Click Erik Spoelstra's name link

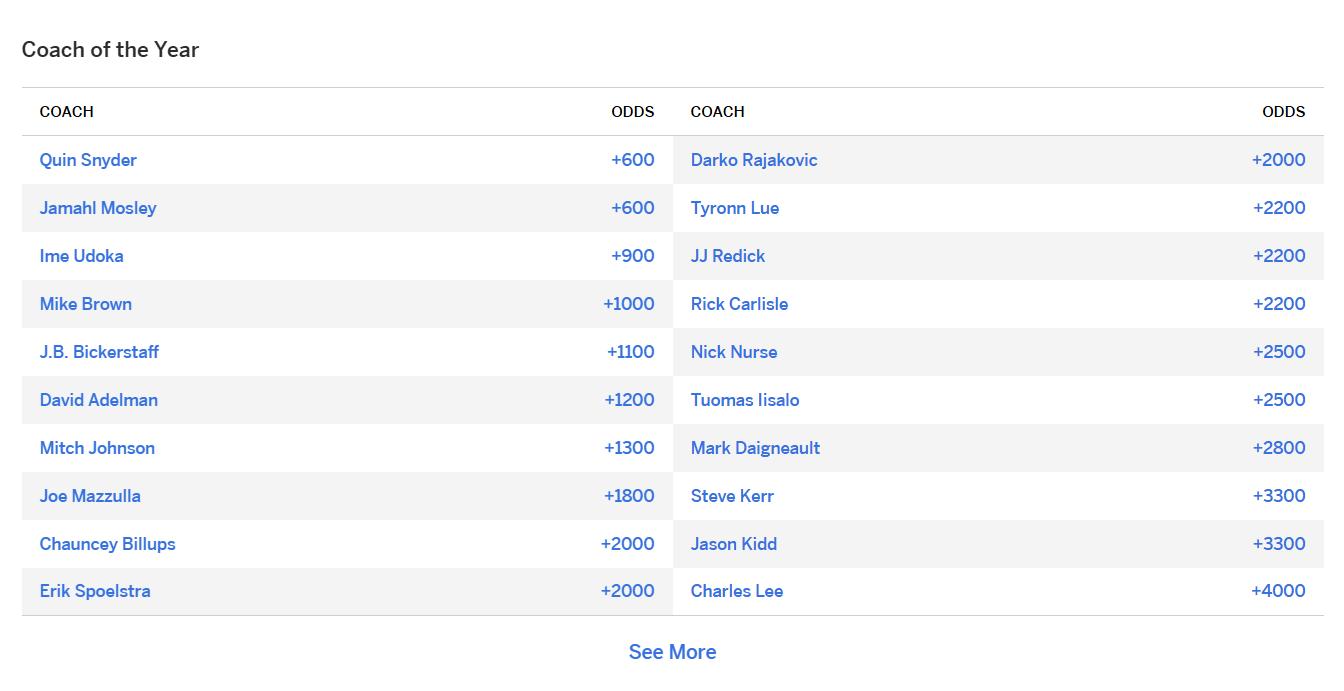pos(95,591)
